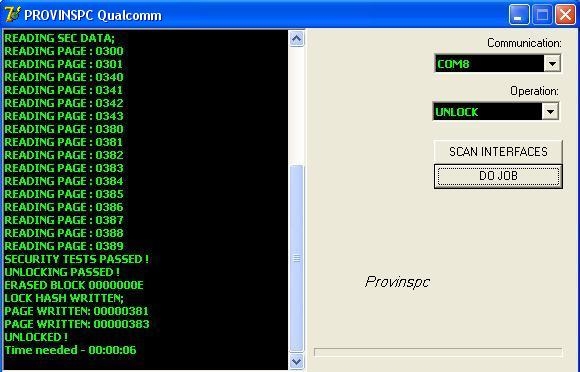Click the 'READING PAGE : 0343' line
The height and width of the screenshot is (372, 580).
tap(64, 116)
